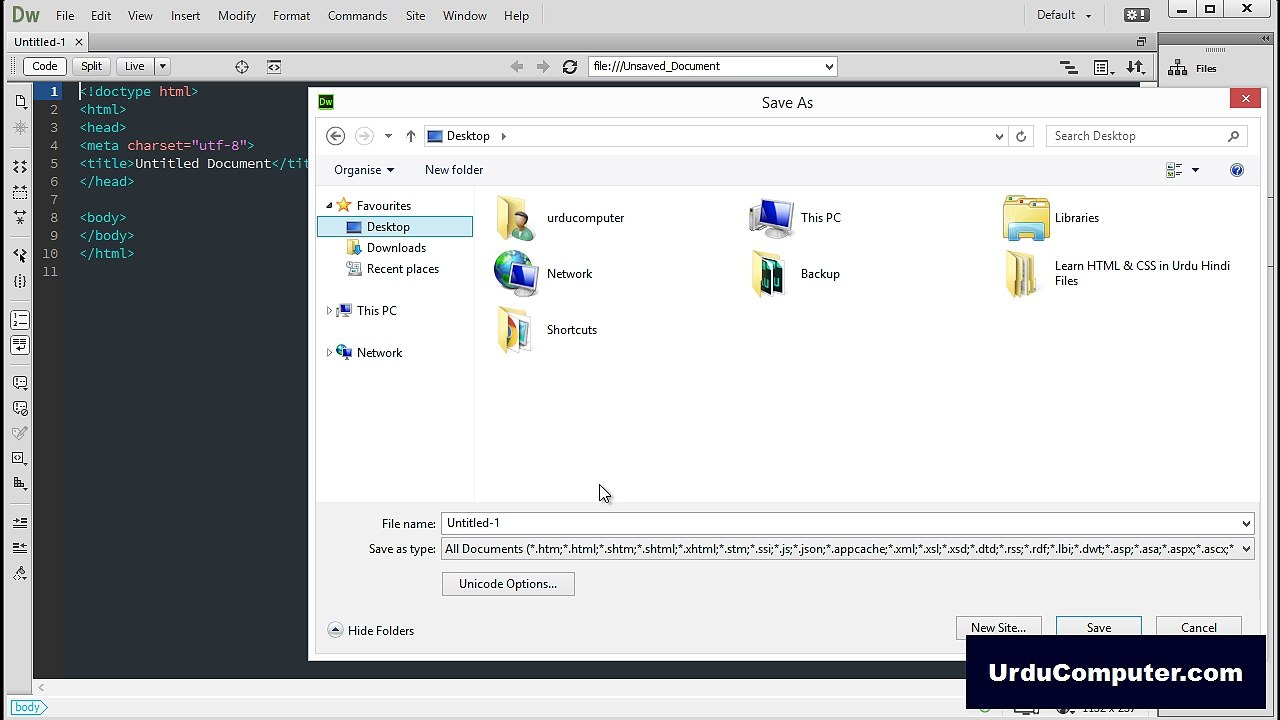Select the urducomputer folder
The height and width of the screenshot is (720, 1280).
click(560, 218)
